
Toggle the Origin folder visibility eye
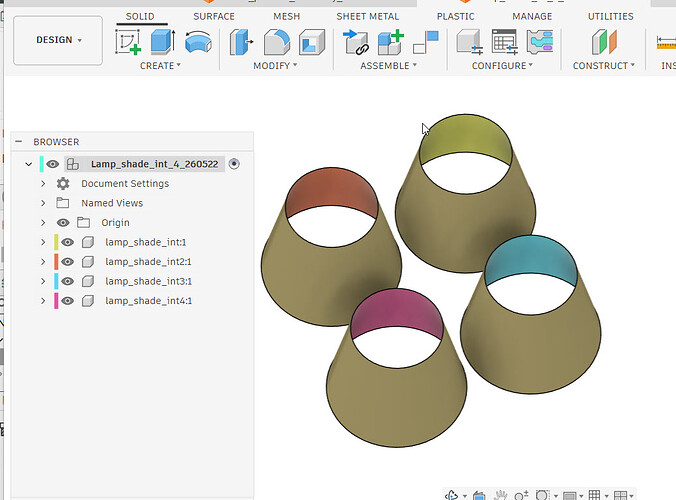pyautogui.click(x=63, y=222)
